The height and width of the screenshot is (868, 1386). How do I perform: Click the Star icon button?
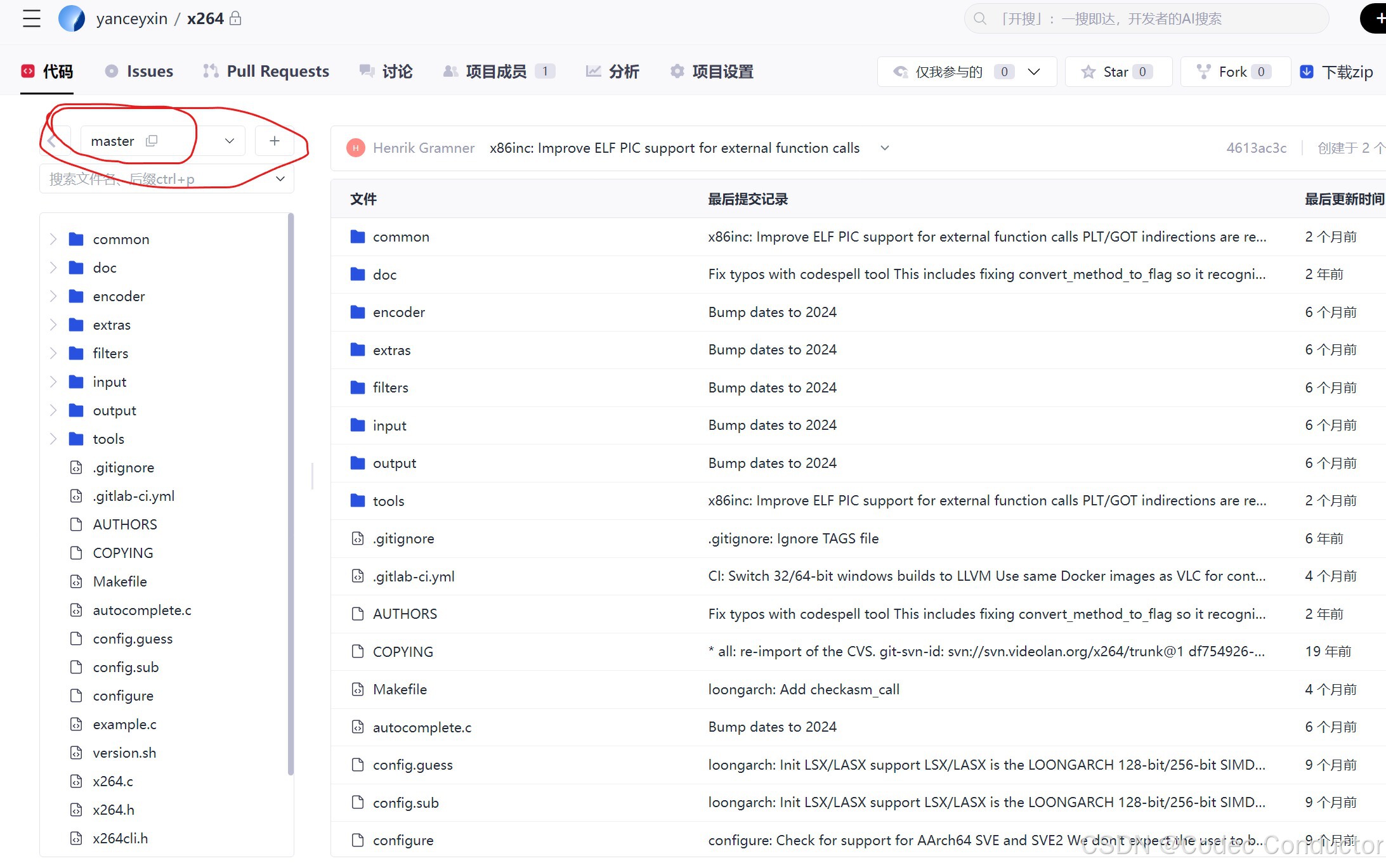pyautogui.click(x=1089, y=72)
